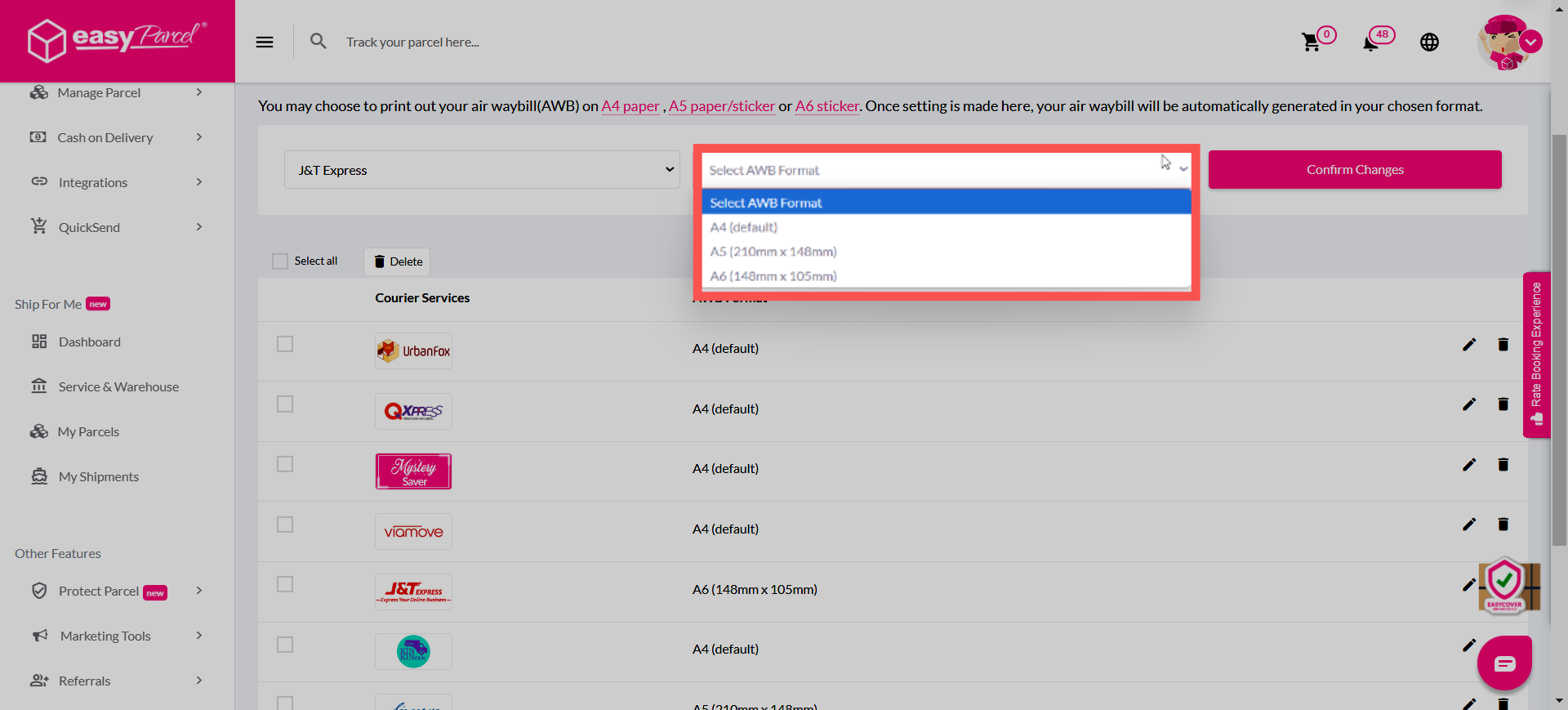Click the page vertical scrollbar
This screenshot has height=710, width=1568.
[1559, 340]
